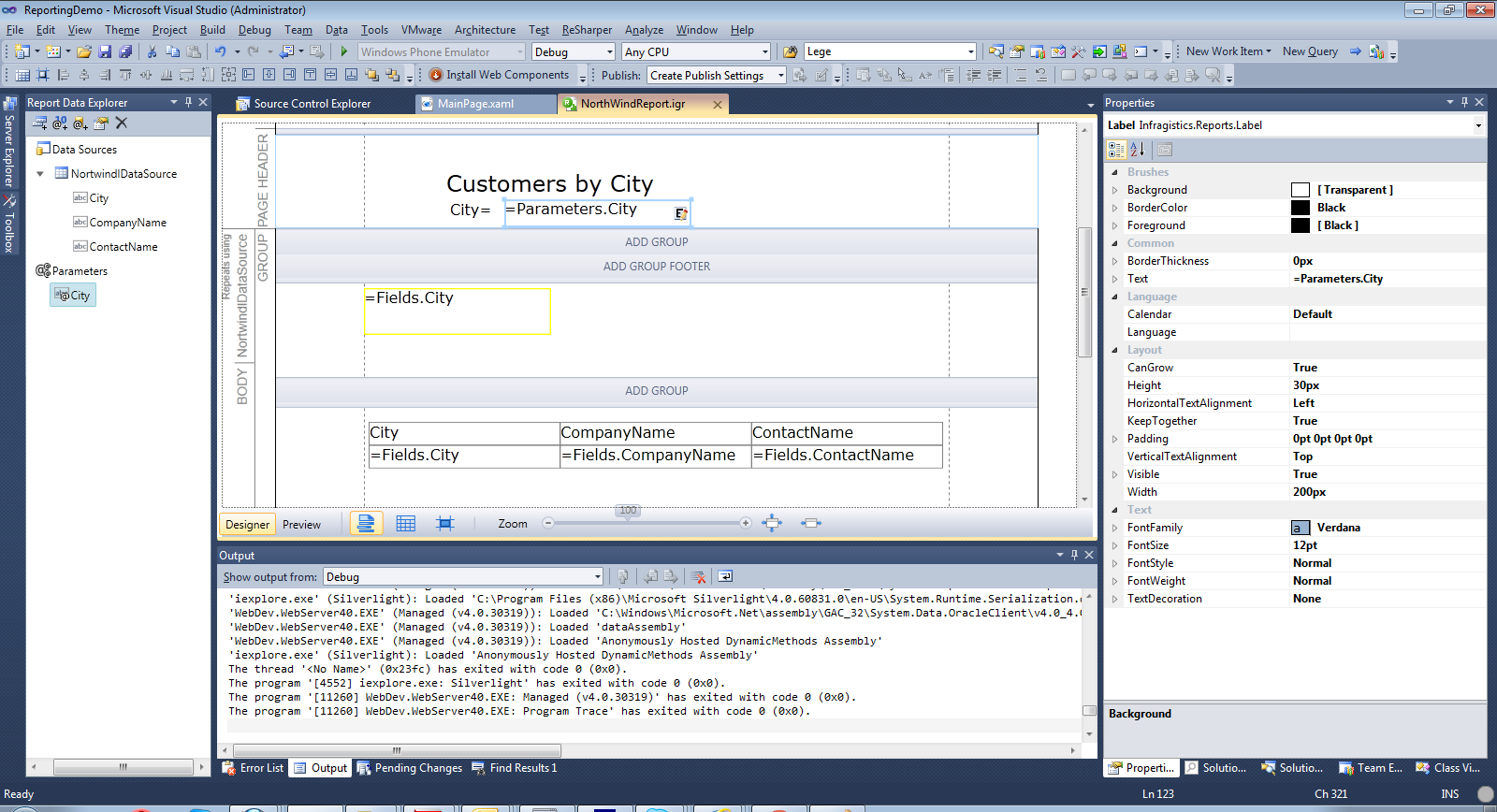Click the snap-to-bounds designer icon
The image size is (1497, 812).
click(445, 524)
